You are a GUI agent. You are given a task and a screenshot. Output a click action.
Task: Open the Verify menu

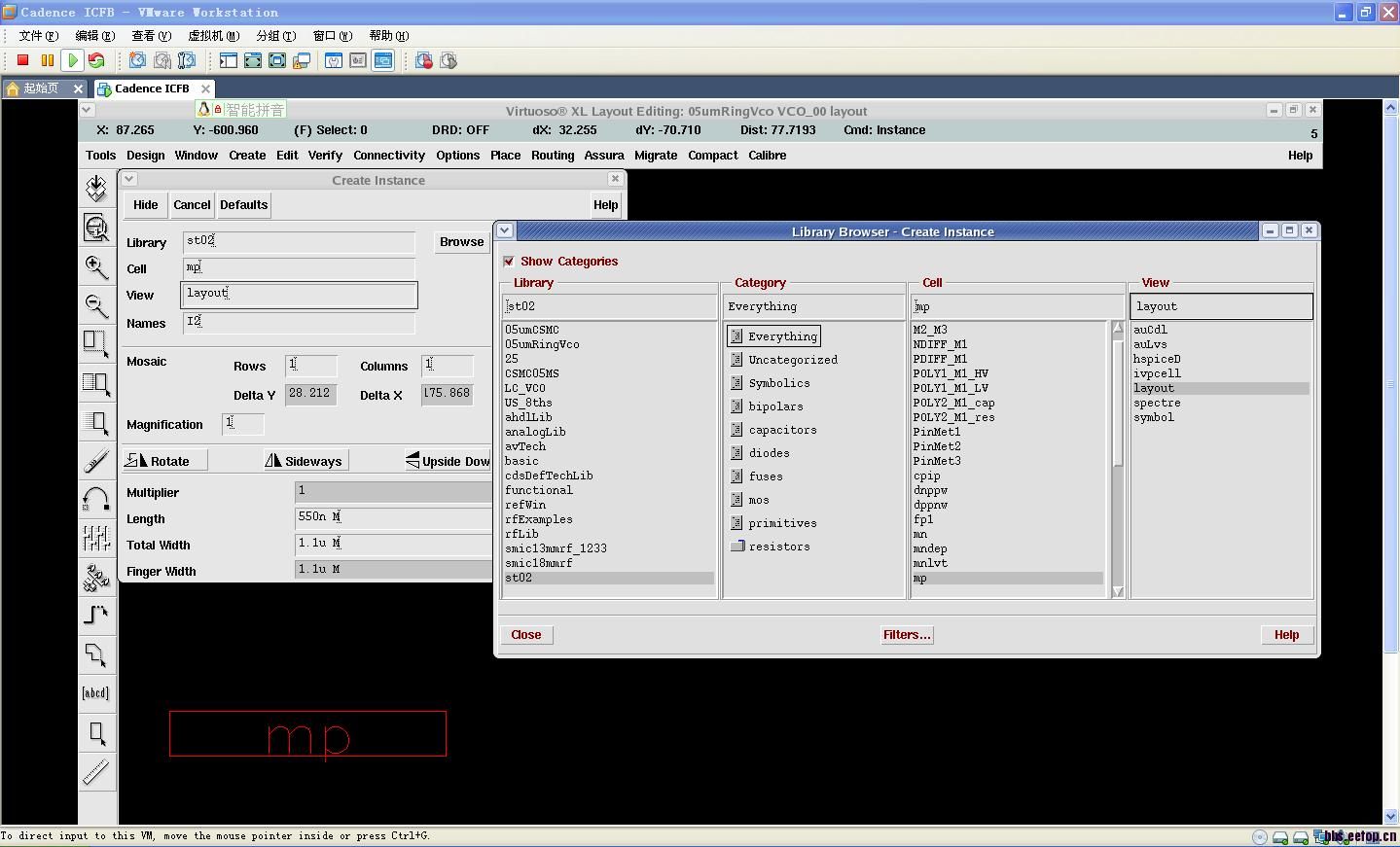pyautogui.click(x=325, y=156)
